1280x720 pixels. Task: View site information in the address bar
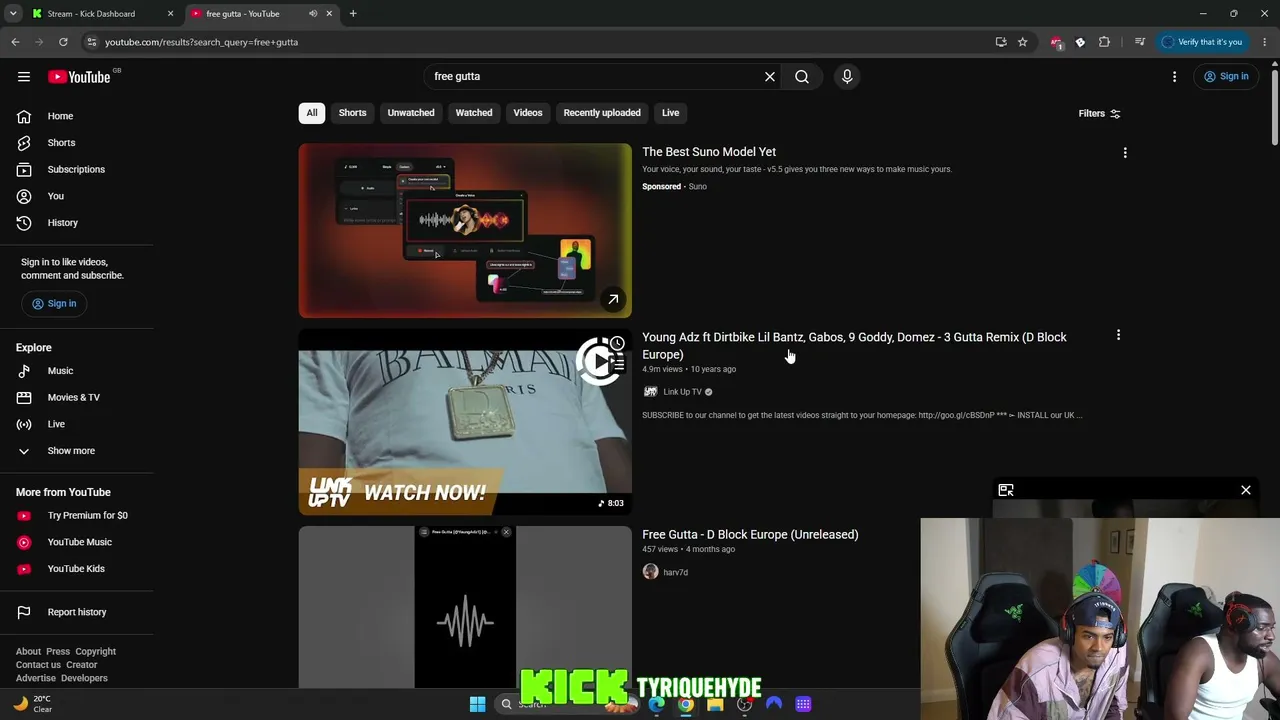91,42
